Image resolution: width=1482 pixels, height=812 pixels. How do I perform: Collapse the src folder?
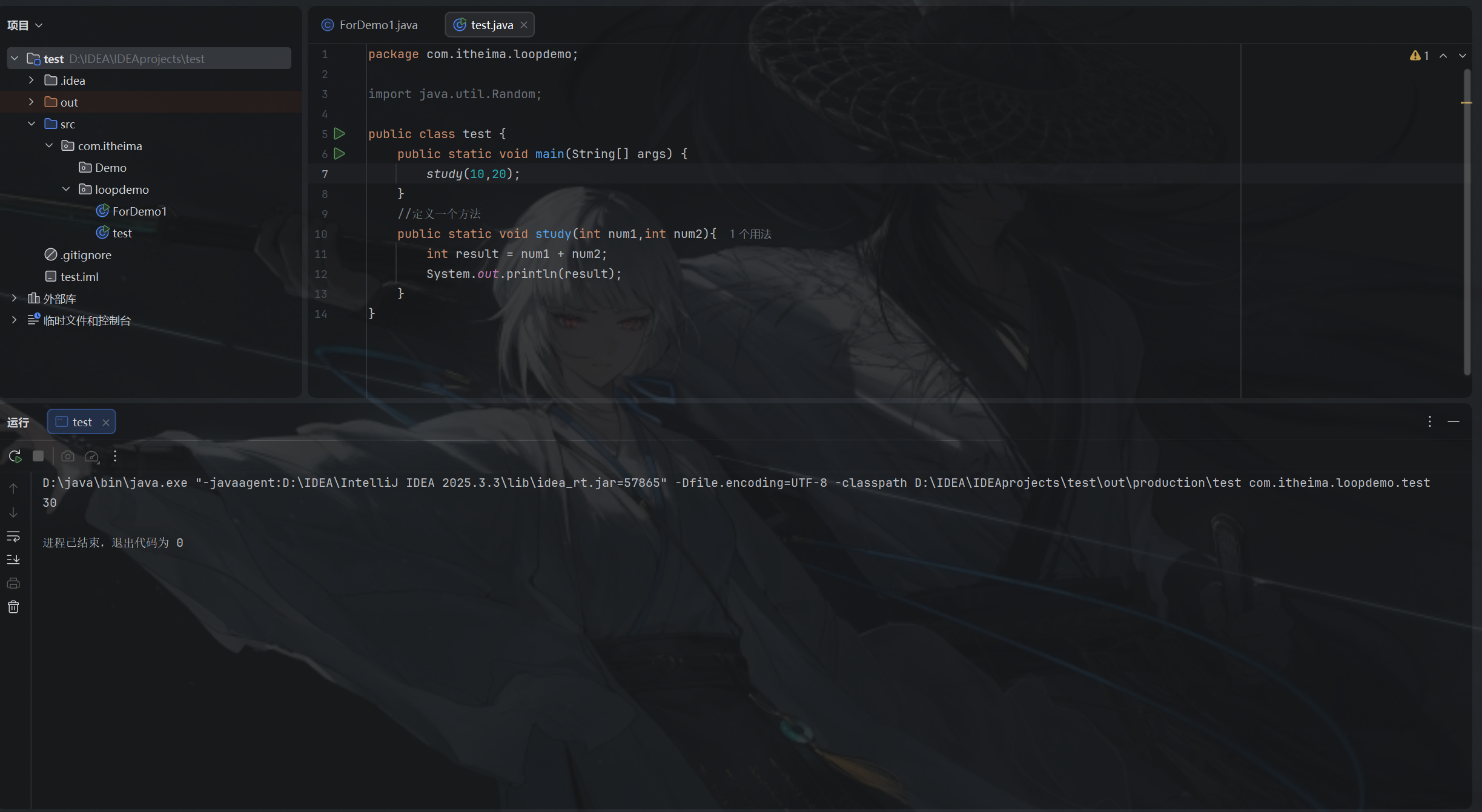[31, 124]
